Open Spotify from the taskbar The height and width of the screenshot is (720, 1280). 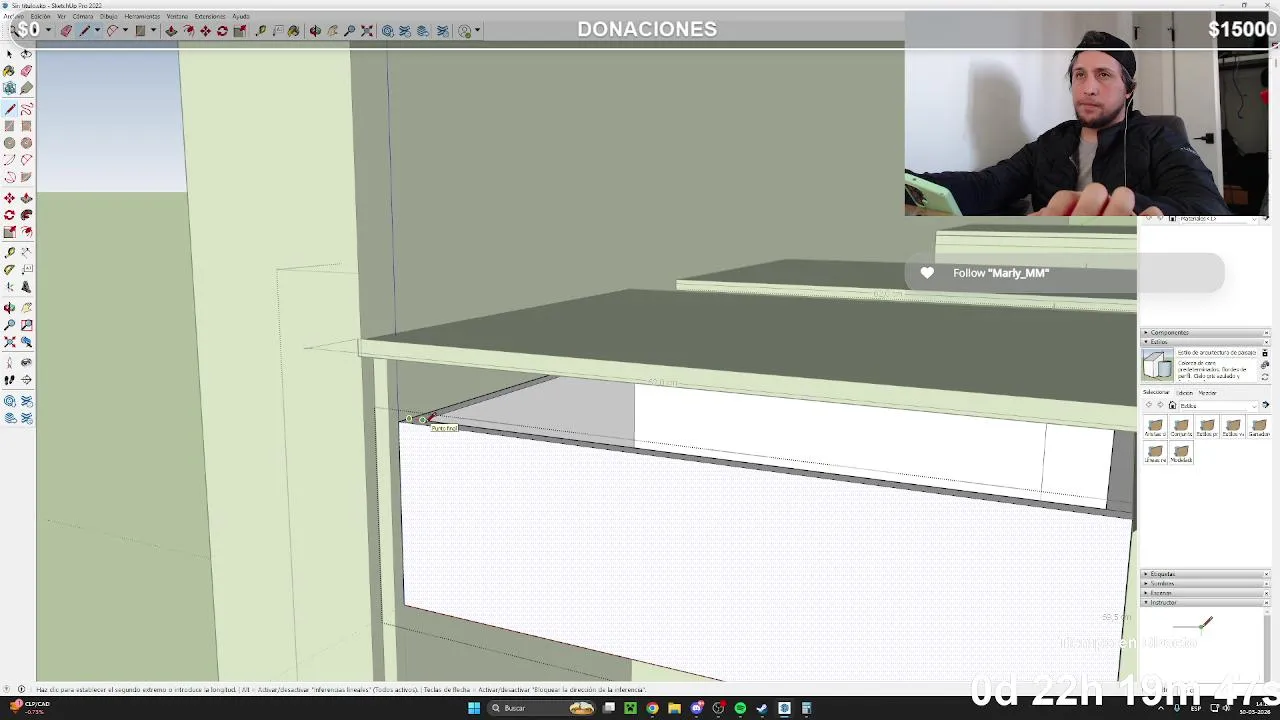pos(740,708)
